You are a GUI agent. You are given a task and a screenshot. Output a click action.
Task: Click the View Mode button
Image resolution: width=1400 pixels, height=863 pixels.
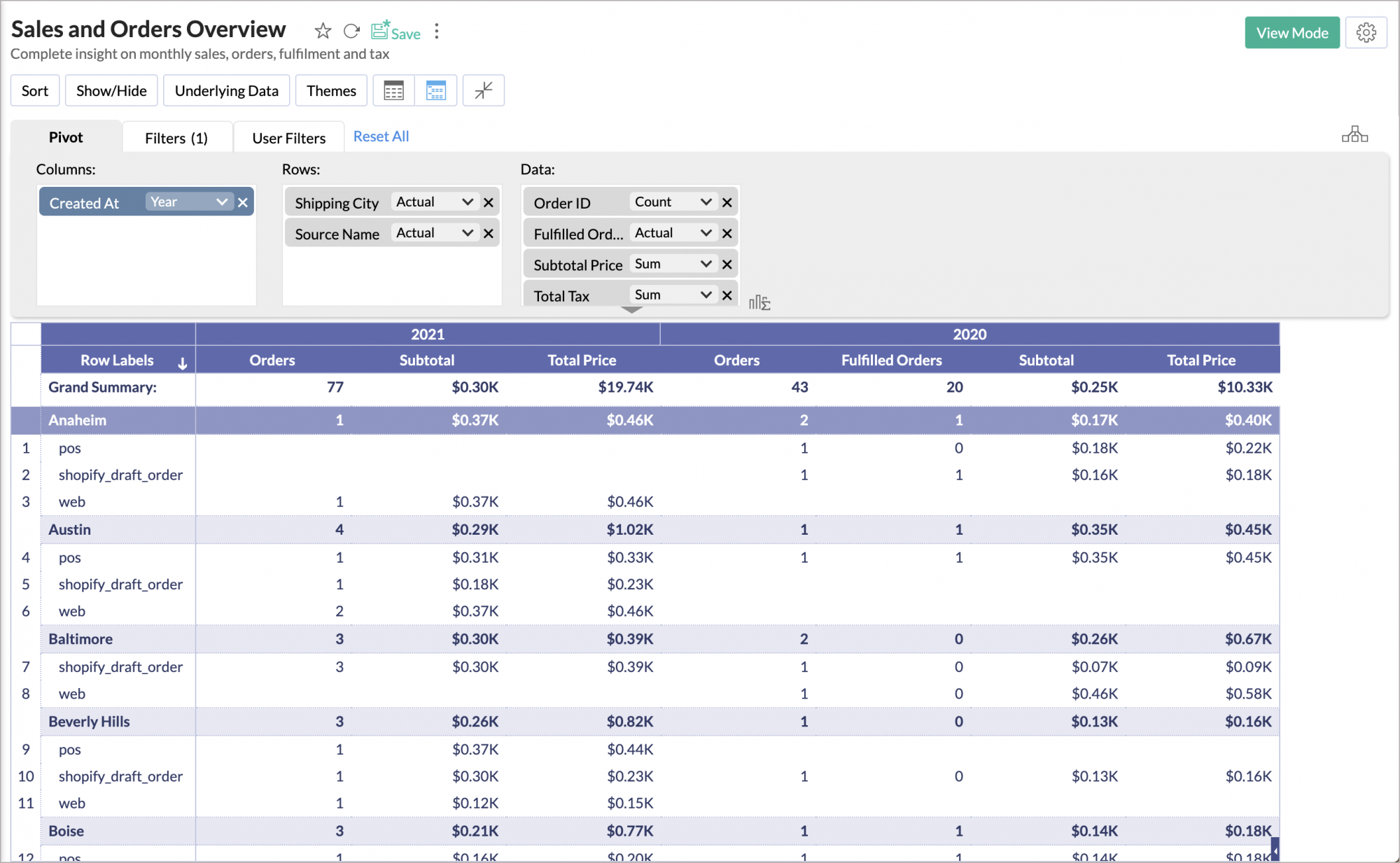tap(1291, 33)
